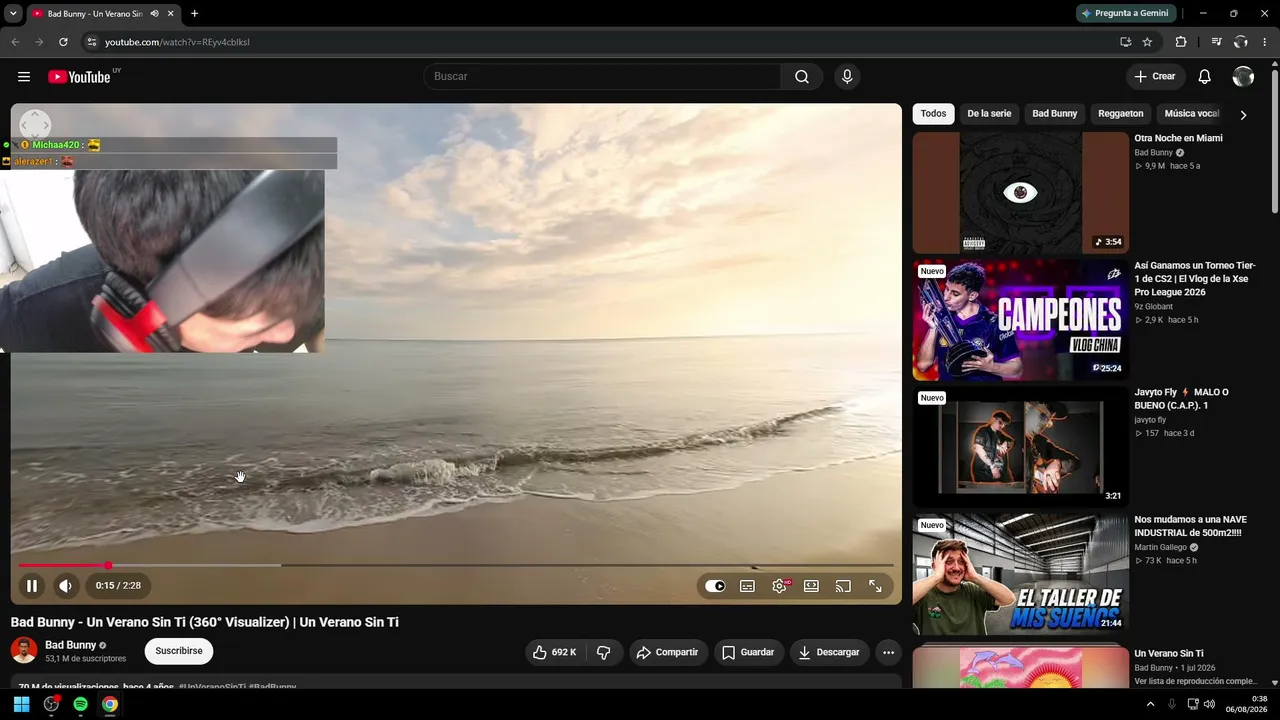Save the video with Guardar
Screen dimensions: 1280x720
pos(747,652)
